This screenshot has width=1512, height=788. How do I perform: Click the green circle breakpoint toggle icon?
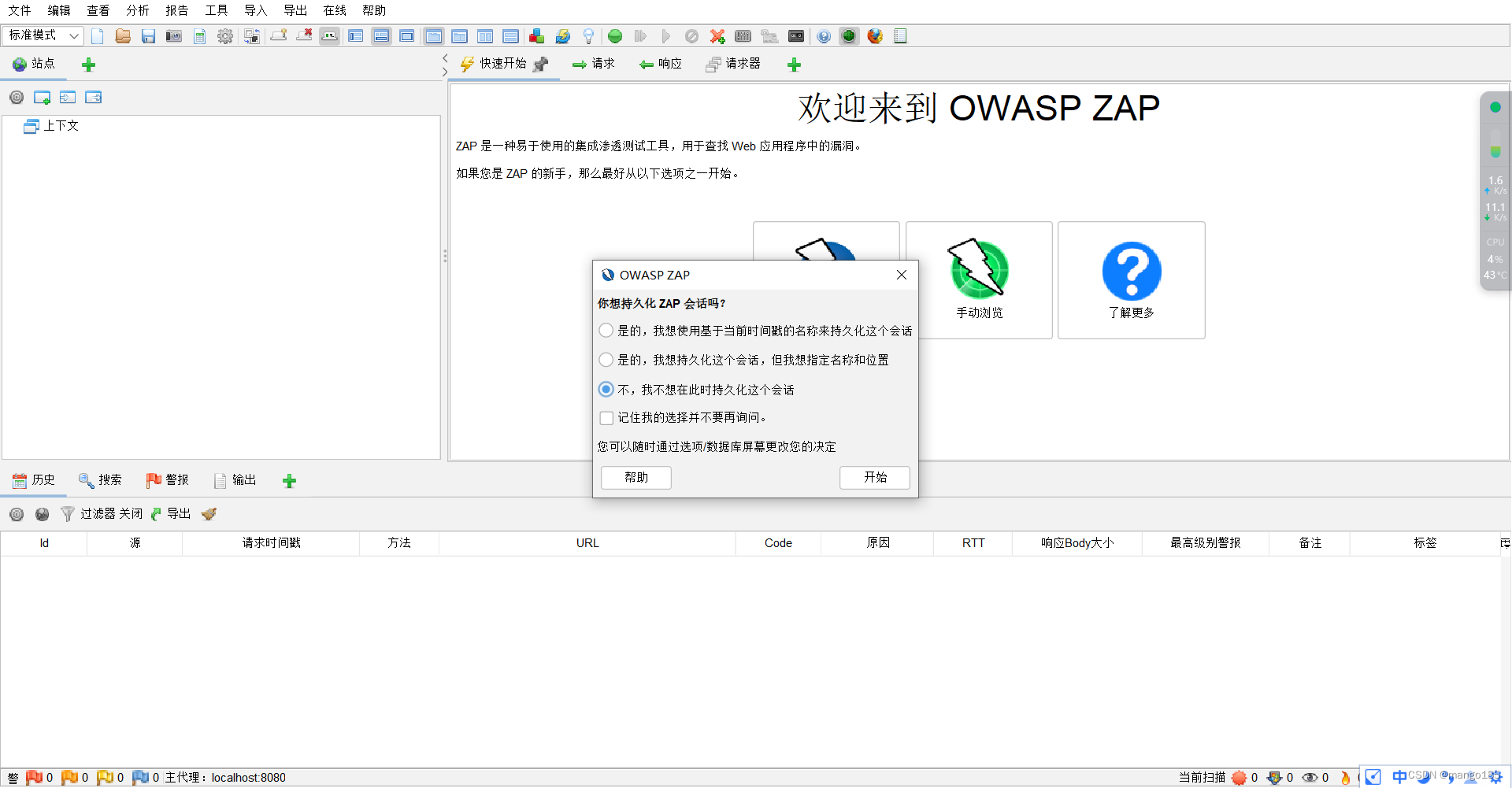click(x=616, y=36)
